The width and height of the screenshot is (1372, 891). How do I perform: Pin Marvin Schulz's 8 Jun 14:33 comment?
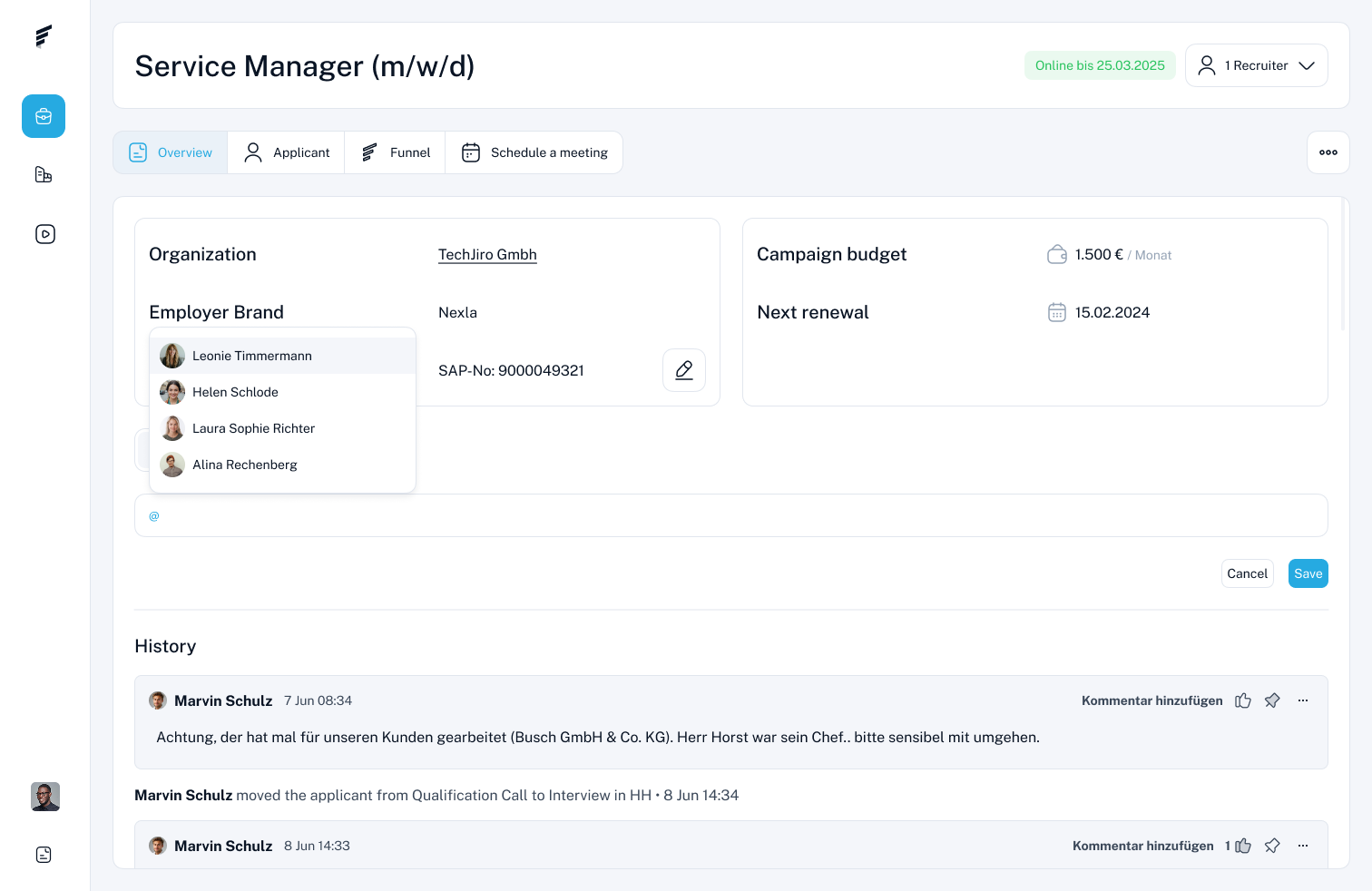(1272, 846)
